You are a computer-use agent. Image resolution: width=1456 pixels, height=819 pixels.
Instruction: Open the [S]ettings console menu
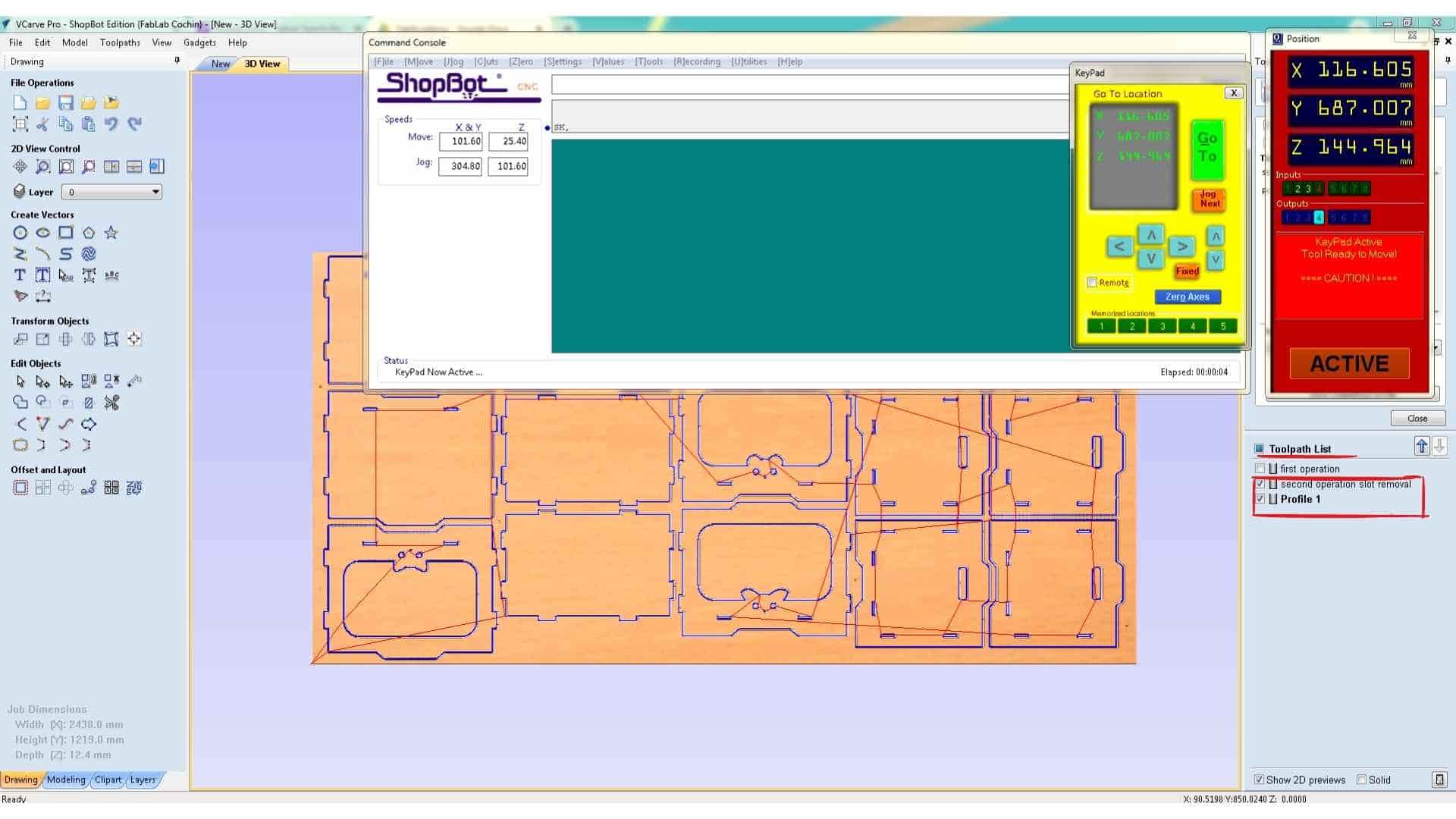[x=563, y=61]
